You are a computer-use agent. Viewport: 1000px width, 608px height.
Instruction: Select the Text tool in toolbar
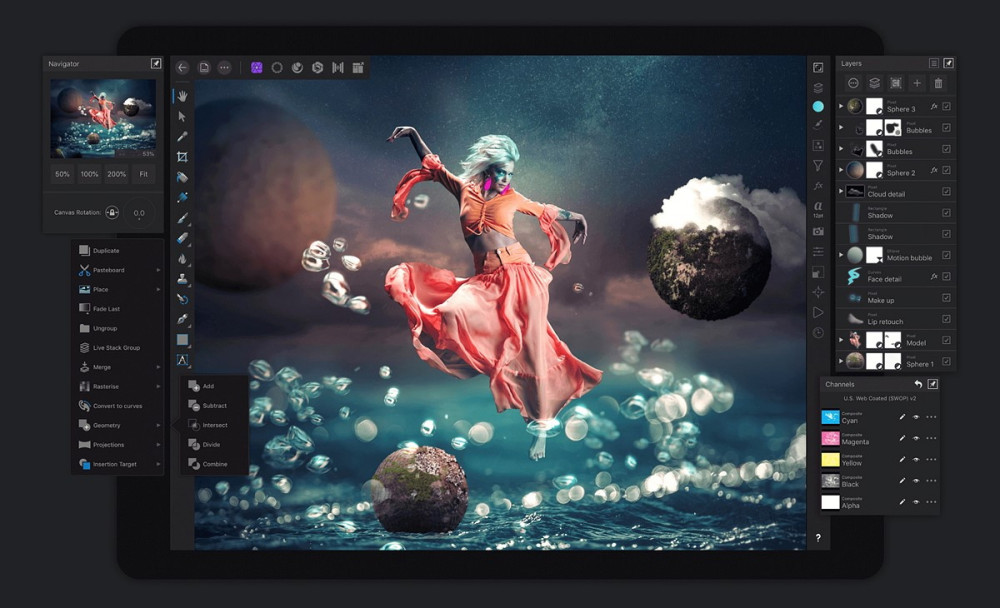pyautogui.click(x=182, y=360)
